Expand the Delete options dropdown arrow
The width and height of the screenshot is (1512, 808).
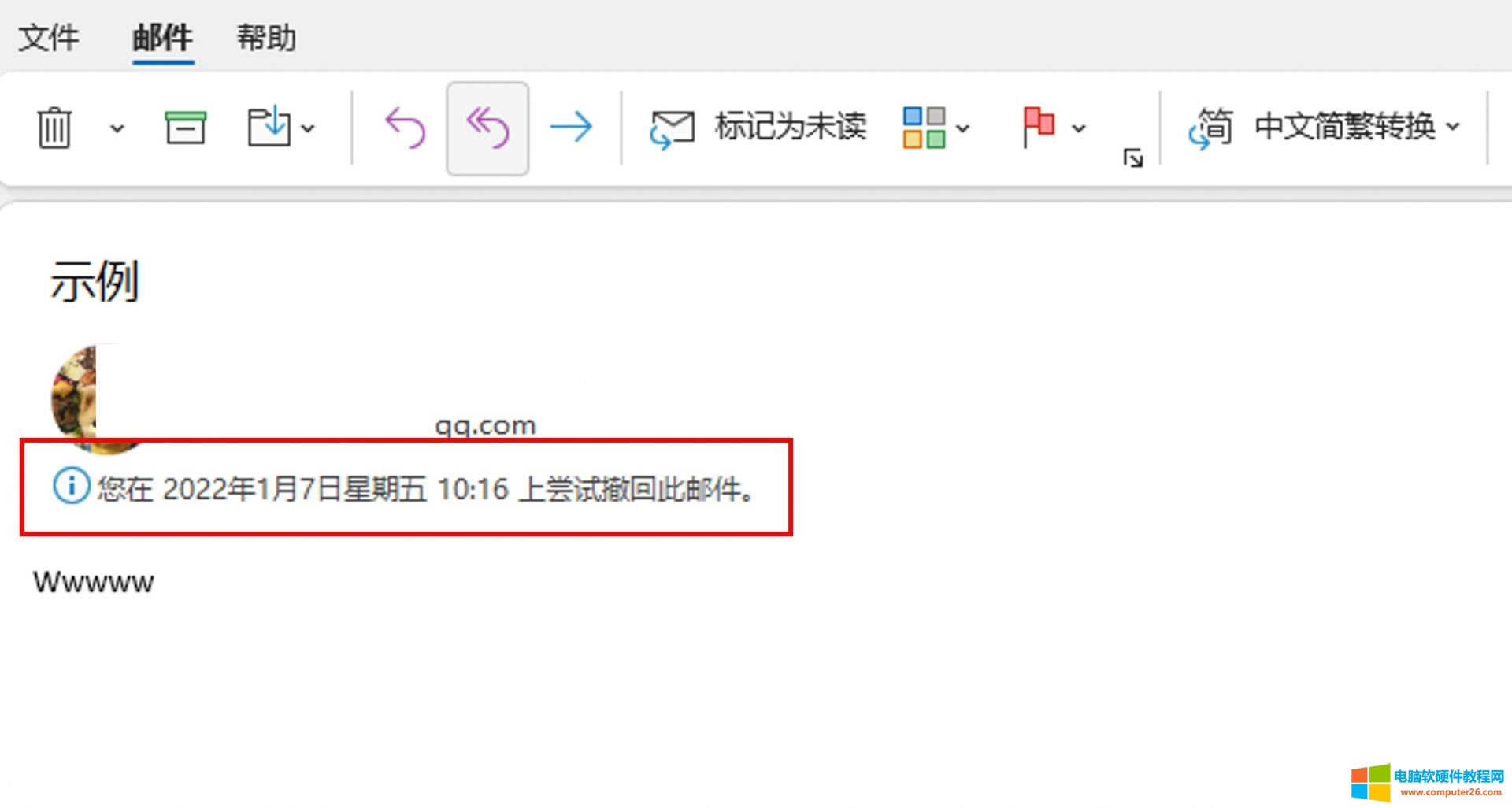[x=117, y=128]
